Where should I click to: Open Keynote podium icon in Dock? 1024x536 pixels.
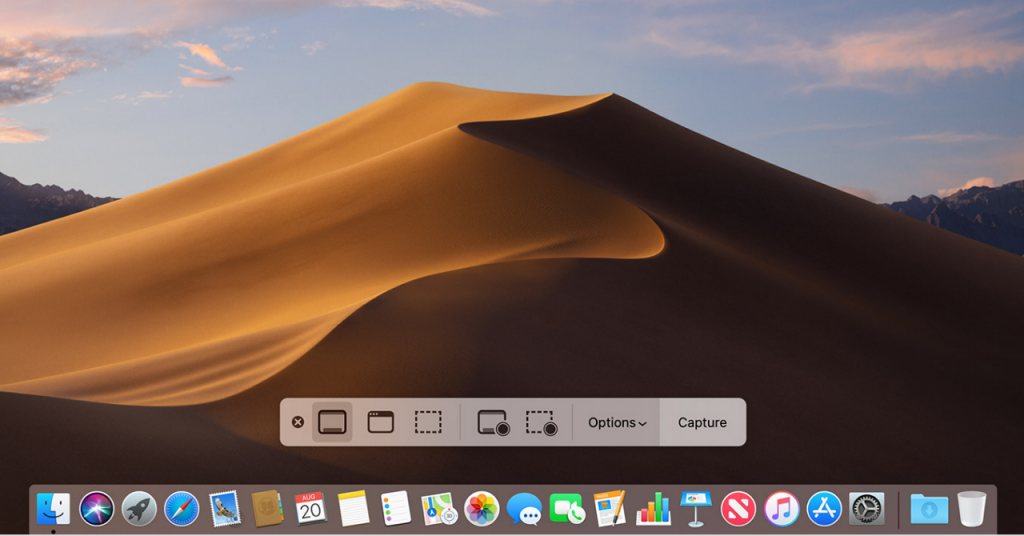[x=696, y=509]
